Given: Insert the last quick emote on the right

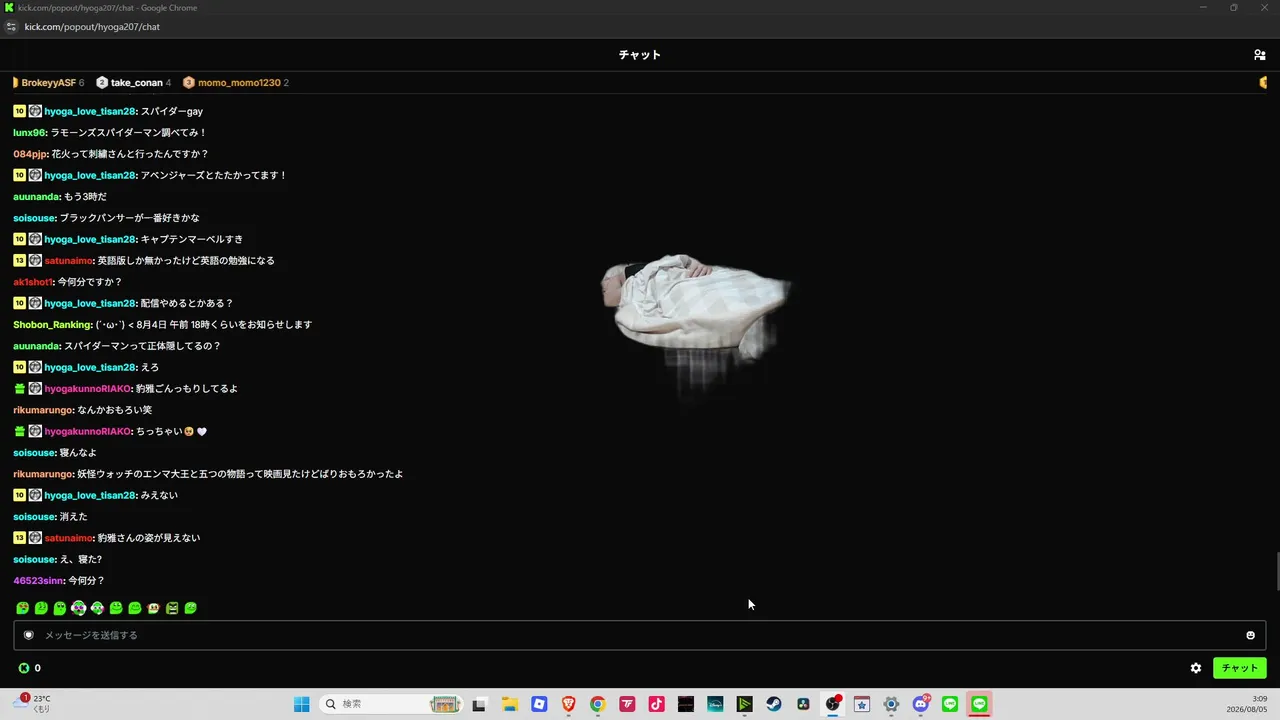Looking at the screenshot, I should [x=191, y=608].
